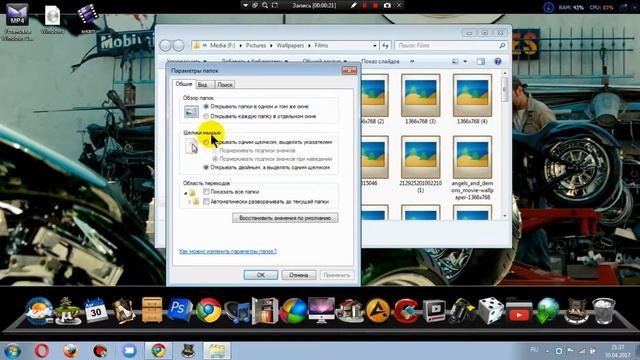640x360 pixels.
Task: Switch to Chrome in the taskbar
Action: (x=158, y=351)
